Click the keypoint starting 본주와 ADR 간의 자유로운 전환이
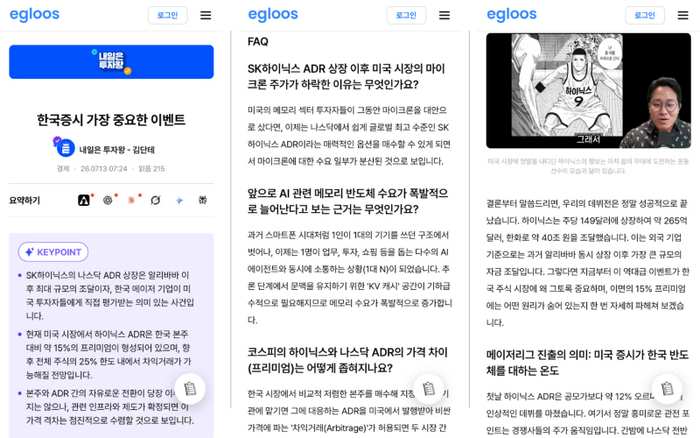700x438 pixels. click(x=110, y=407)
